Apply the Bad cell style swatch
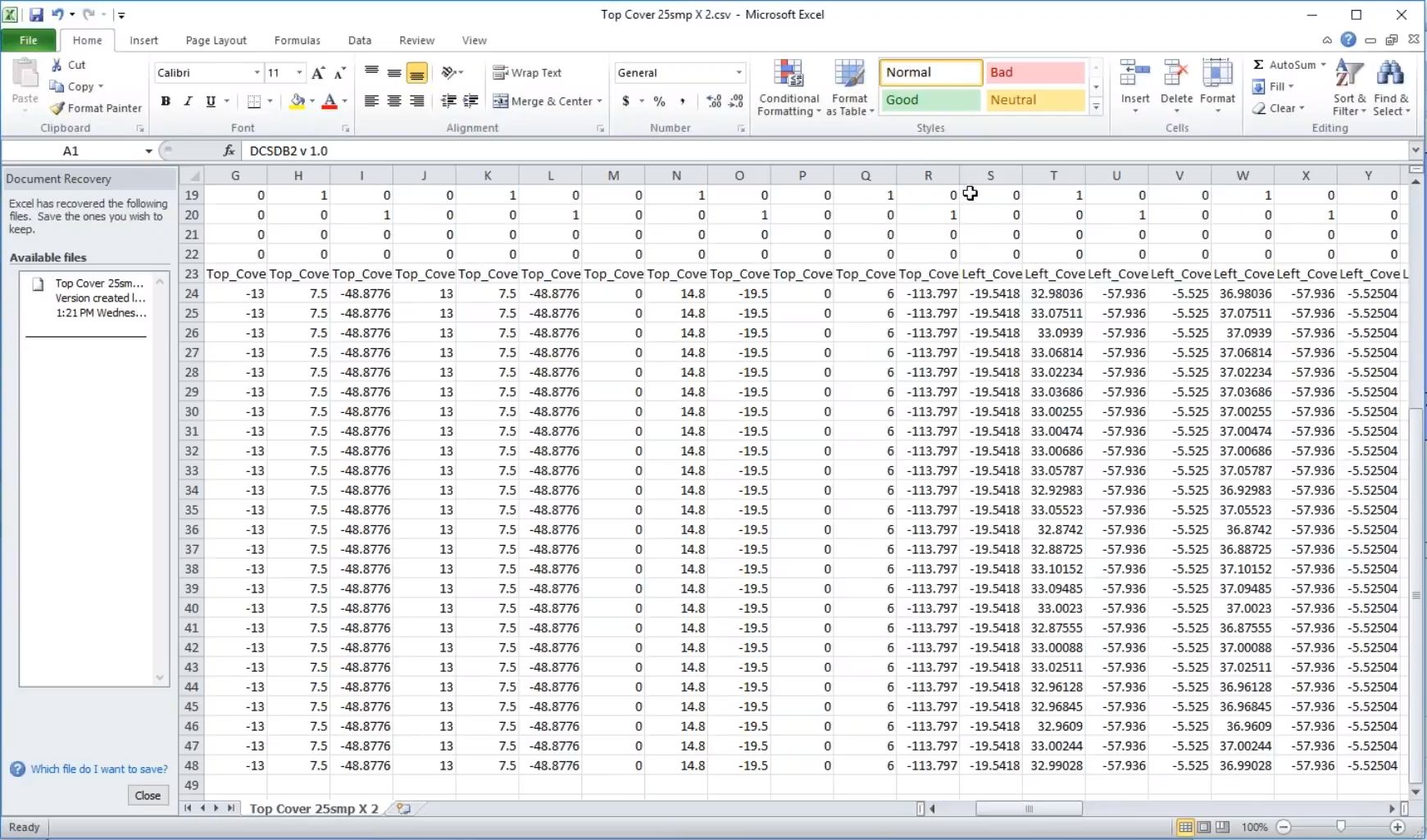1427x840 pixels. [x=1034, y=72]
